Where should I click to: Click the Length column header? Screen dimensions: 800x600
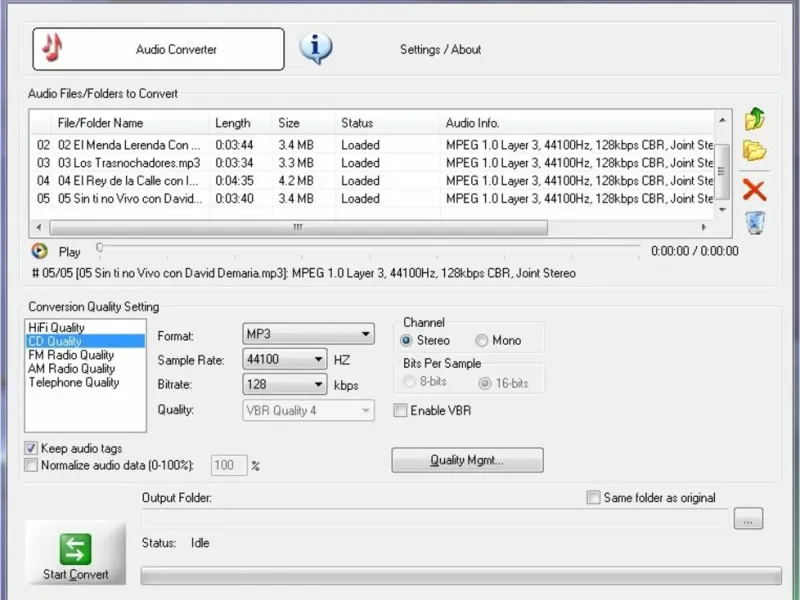pyautogui.click(x=240, y=123)
